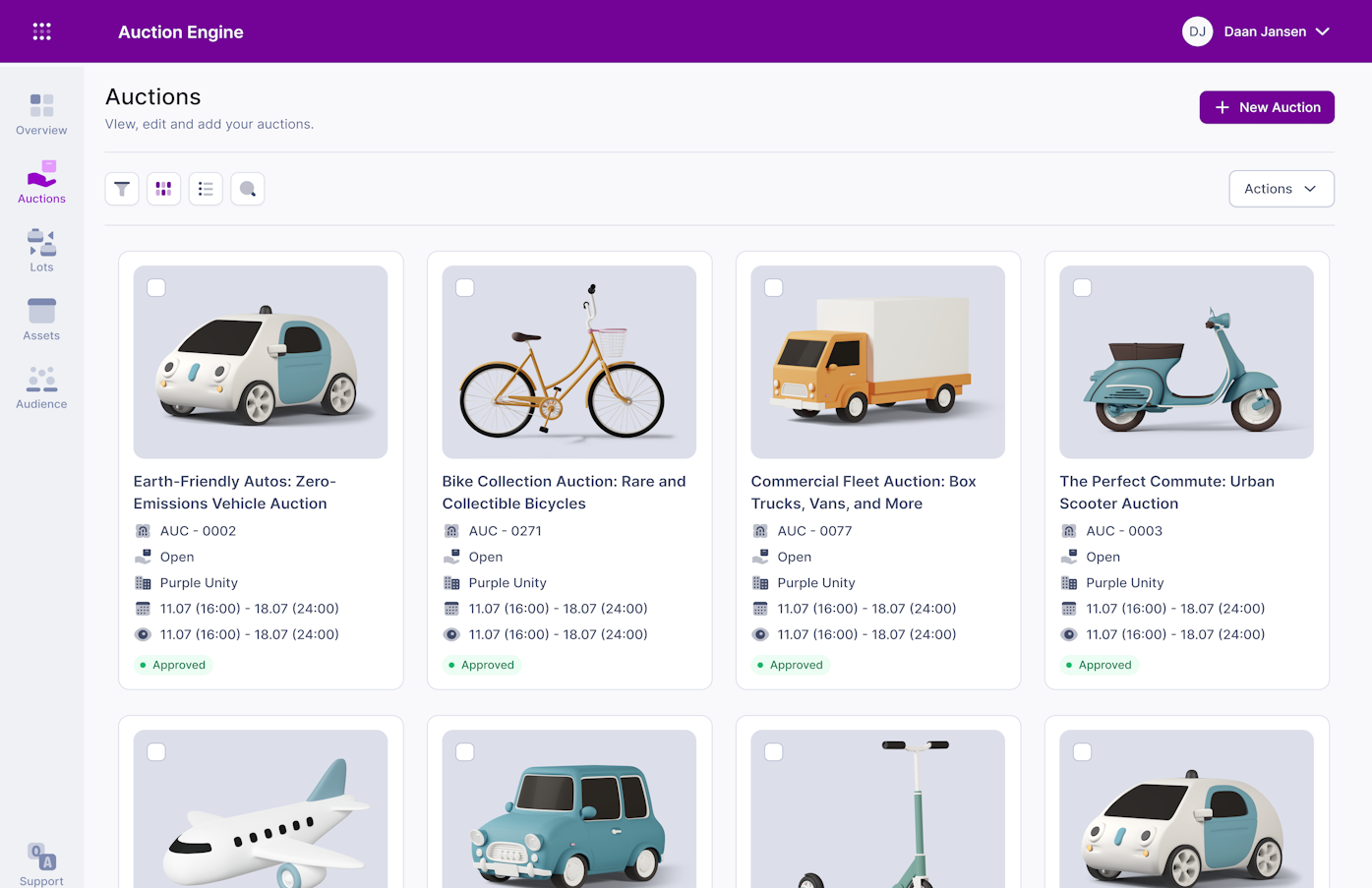Screen dimensions: 1372x888
Task: Expand the Actions dropdown
Action: point(1282,189)
